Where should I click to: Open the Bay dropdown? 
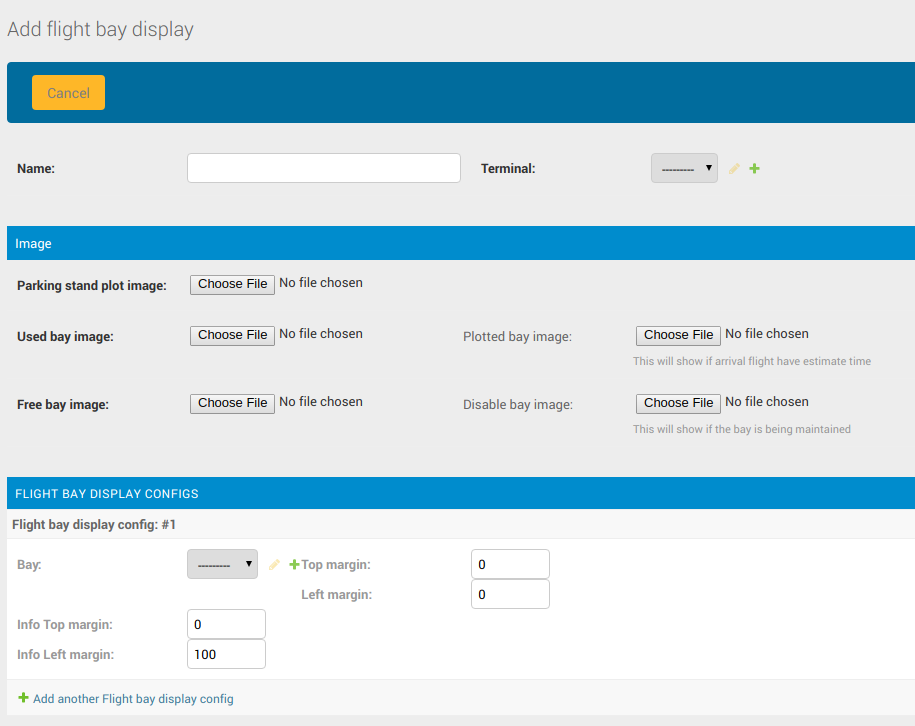click(x=222, y=564)
